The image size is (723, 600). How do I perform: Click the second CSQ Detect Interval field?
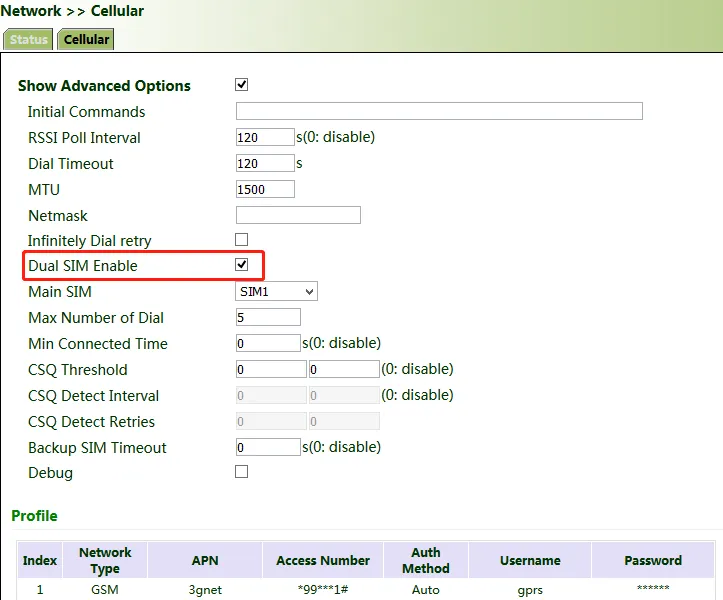pos(344,395)
